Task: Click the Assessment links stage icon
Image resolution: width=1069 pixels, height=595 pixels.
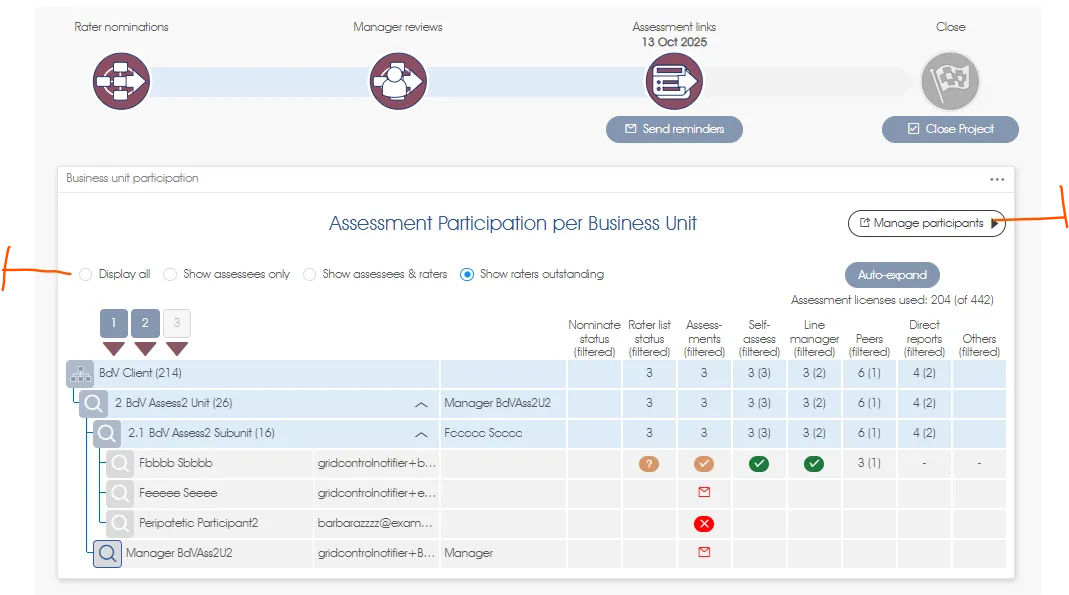Action: 674,81
